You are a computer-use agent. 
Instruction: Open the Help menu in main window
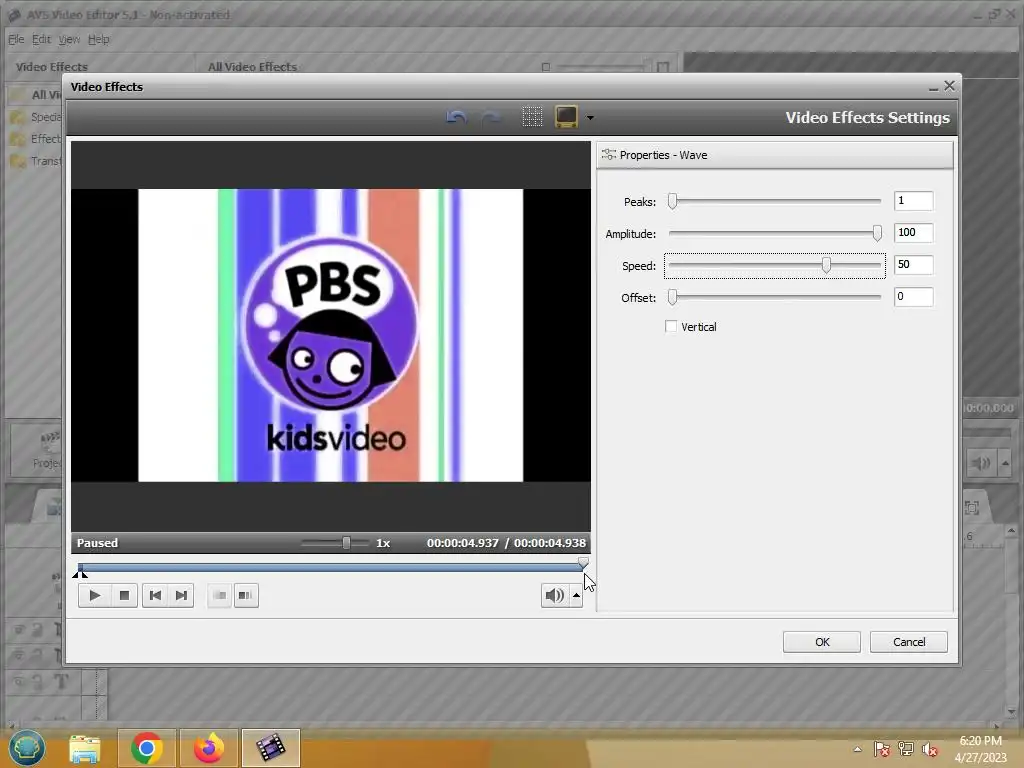99,39
